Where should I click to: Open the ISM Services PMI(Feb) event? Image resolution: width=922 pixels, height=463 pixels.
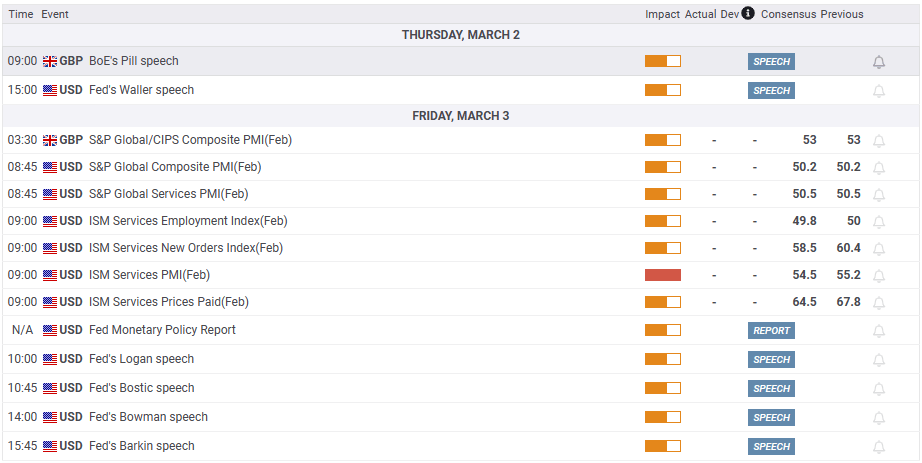coord(149,274)
